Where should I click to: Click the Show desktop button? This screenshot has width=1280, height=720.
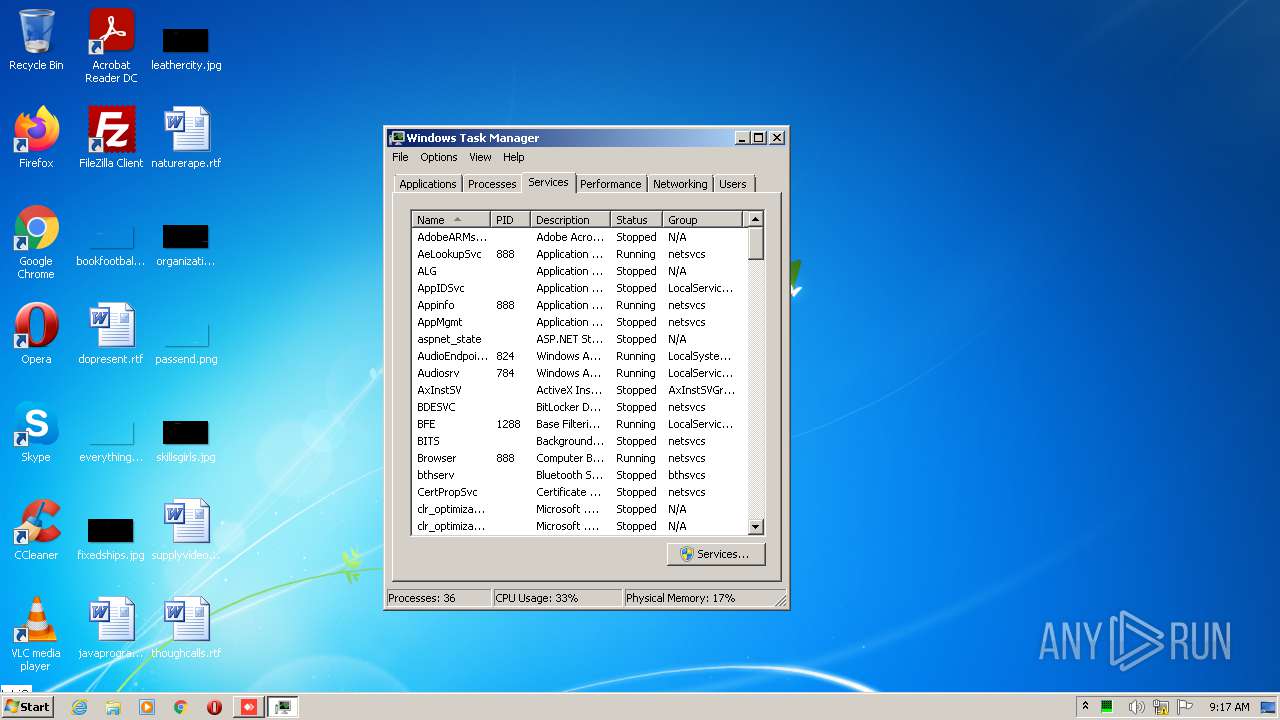click(1269, 707)
